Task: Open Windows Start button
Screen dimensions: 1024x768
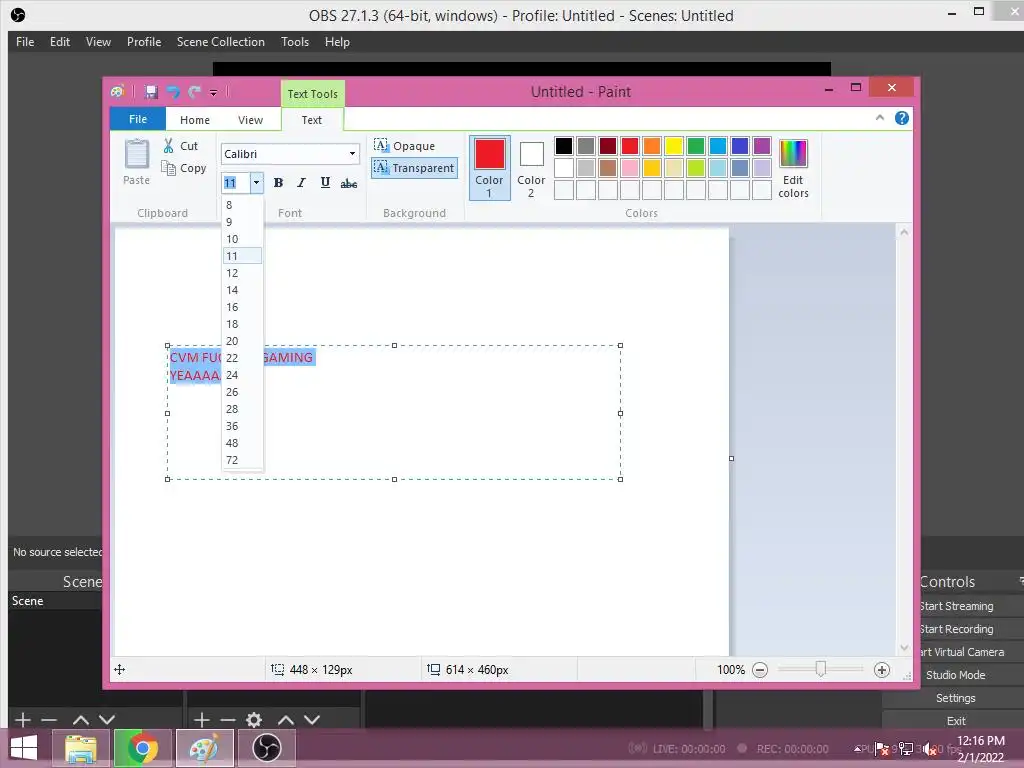Action: coord(24,748)
